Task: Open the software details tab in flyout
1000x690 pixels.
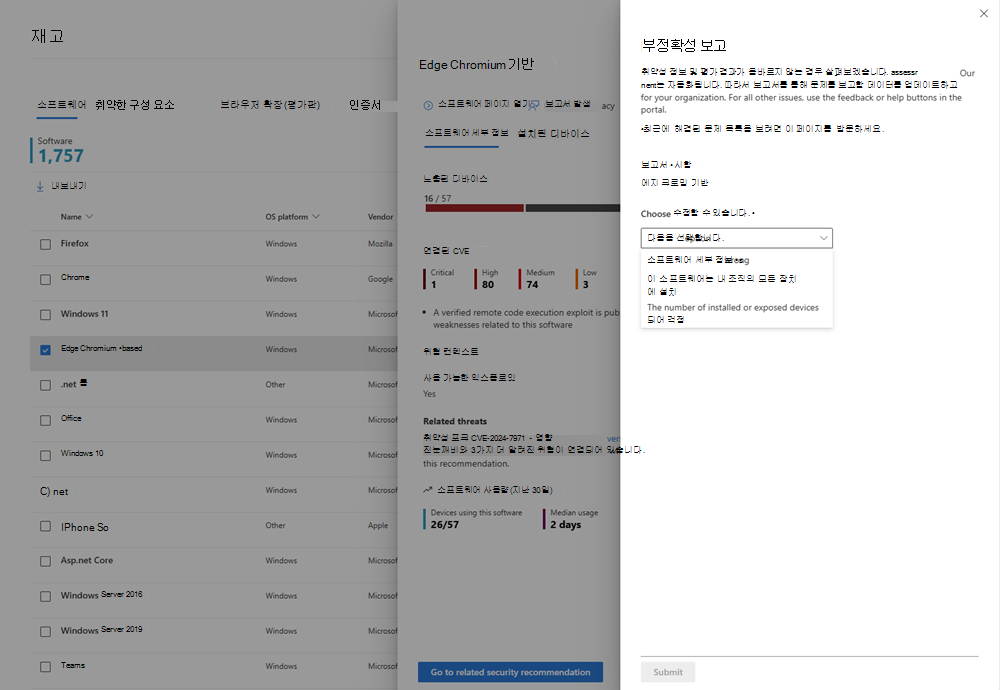Action: coord(467,133)
